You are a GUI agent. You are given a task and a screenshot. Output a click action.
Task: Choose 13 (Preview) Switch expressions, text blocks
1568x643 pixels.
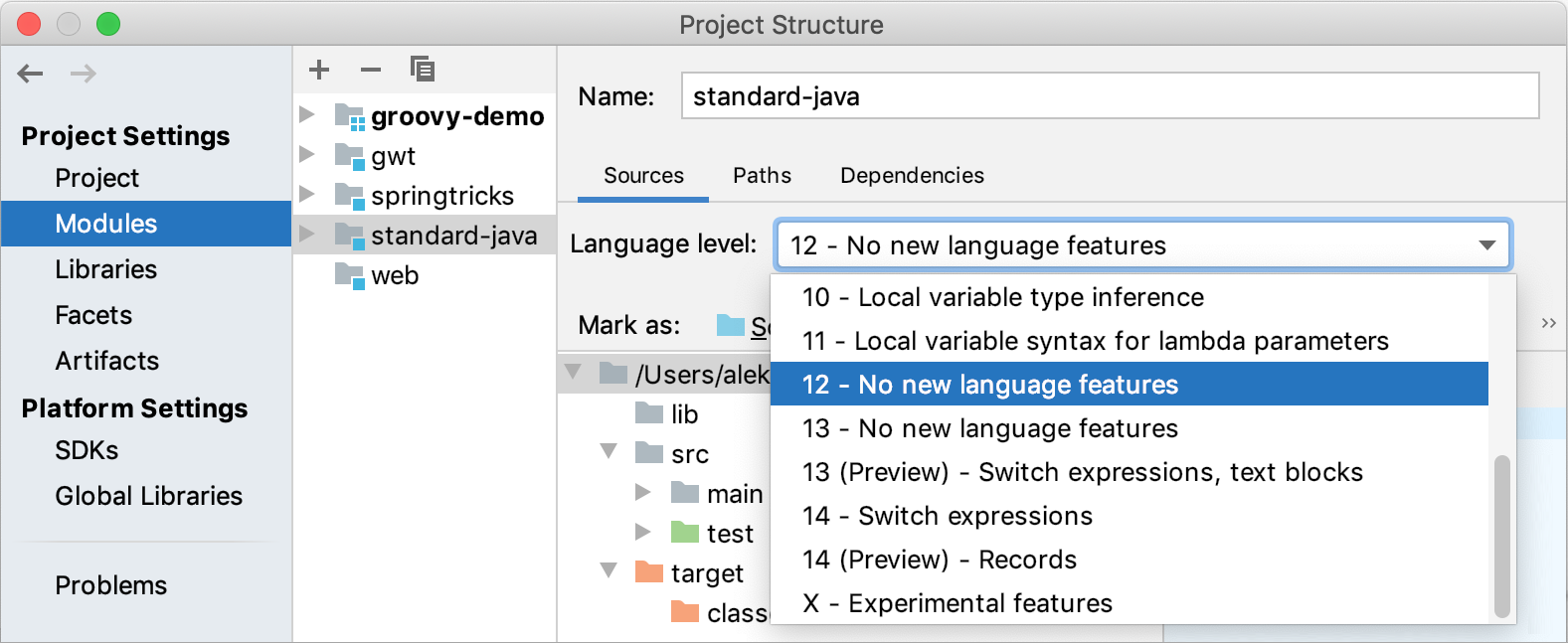(x=1131, y=472)
